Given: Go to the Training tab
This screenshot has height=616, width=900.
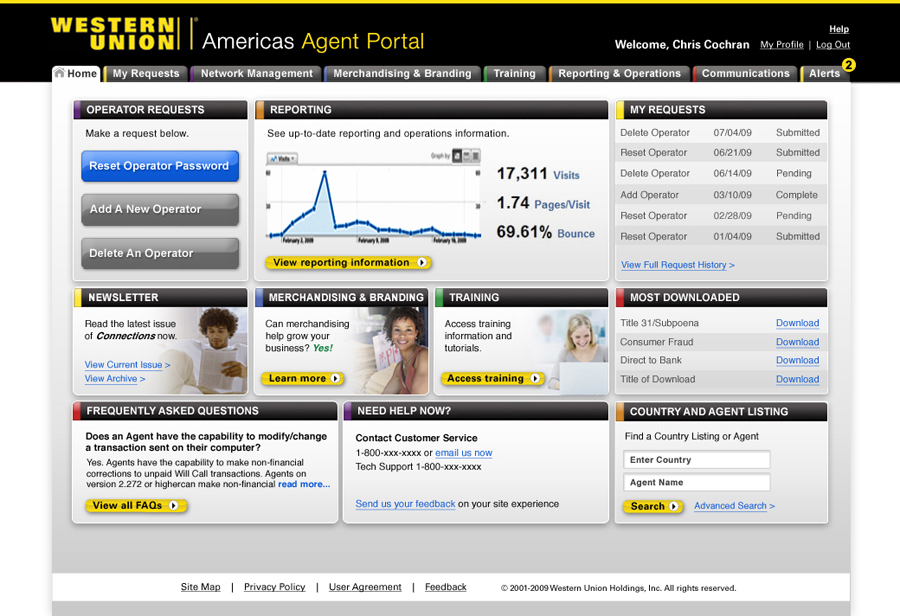Looking at the screenshot, I should [514, 73].
